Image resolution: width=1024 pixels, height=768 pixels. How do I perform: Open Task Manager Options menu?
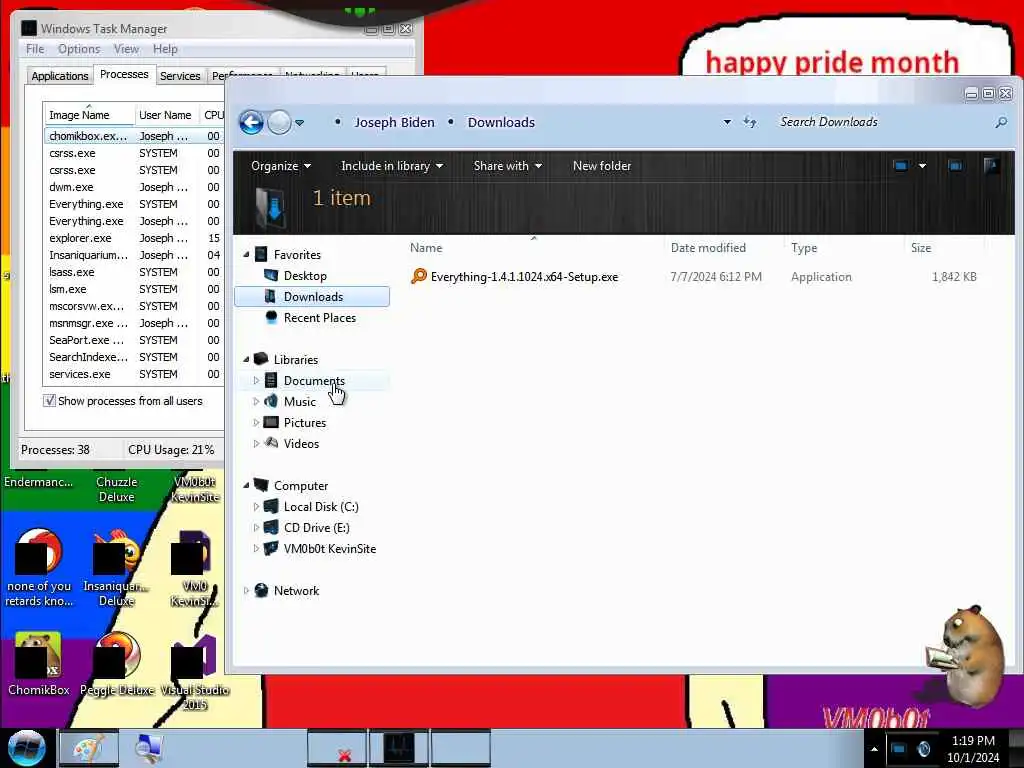(x=79, y=49)
